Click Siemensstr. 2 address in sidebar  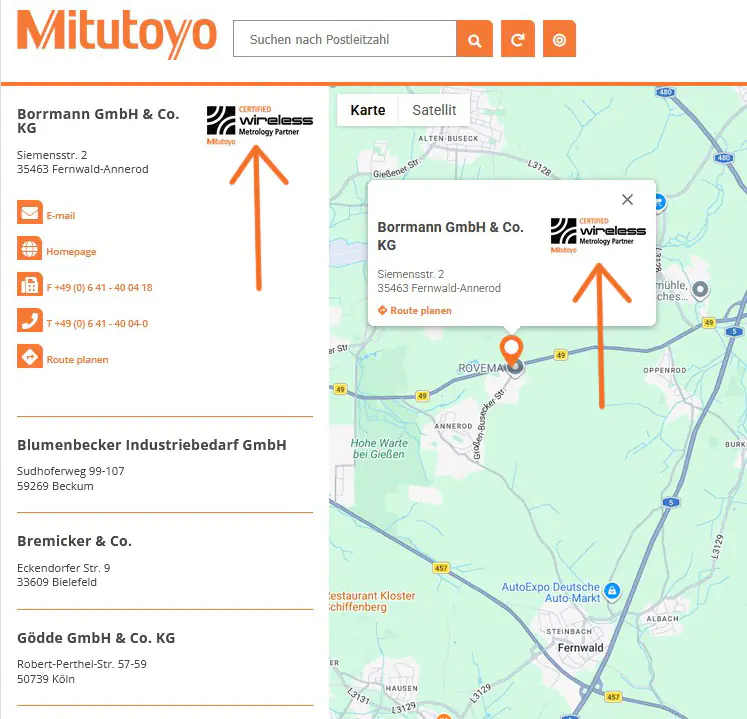(x=52, y=155)
